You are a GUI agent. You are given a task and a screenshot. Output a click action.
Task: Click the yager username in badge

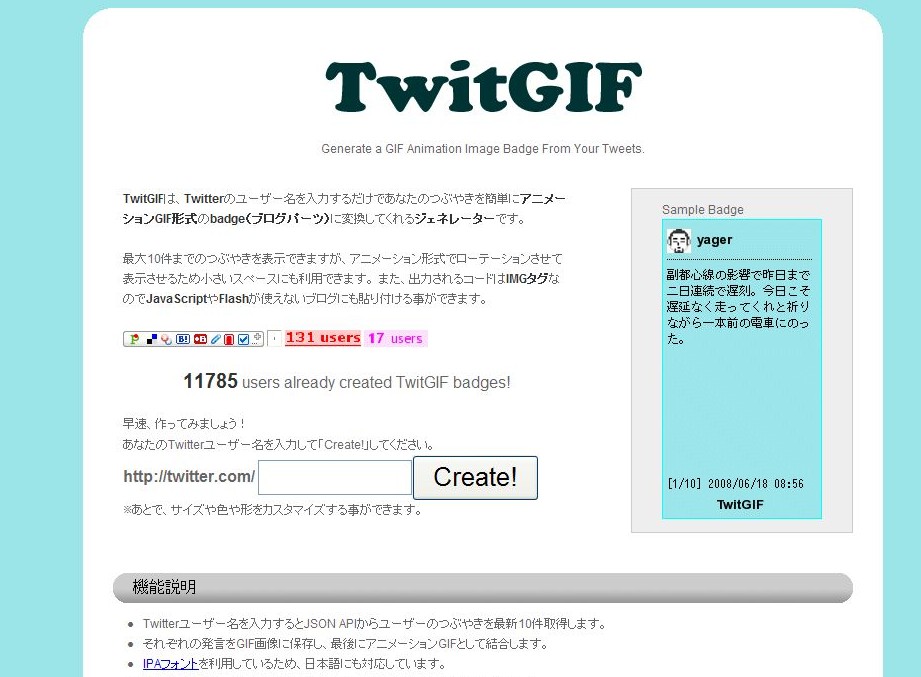click(714, 240)
